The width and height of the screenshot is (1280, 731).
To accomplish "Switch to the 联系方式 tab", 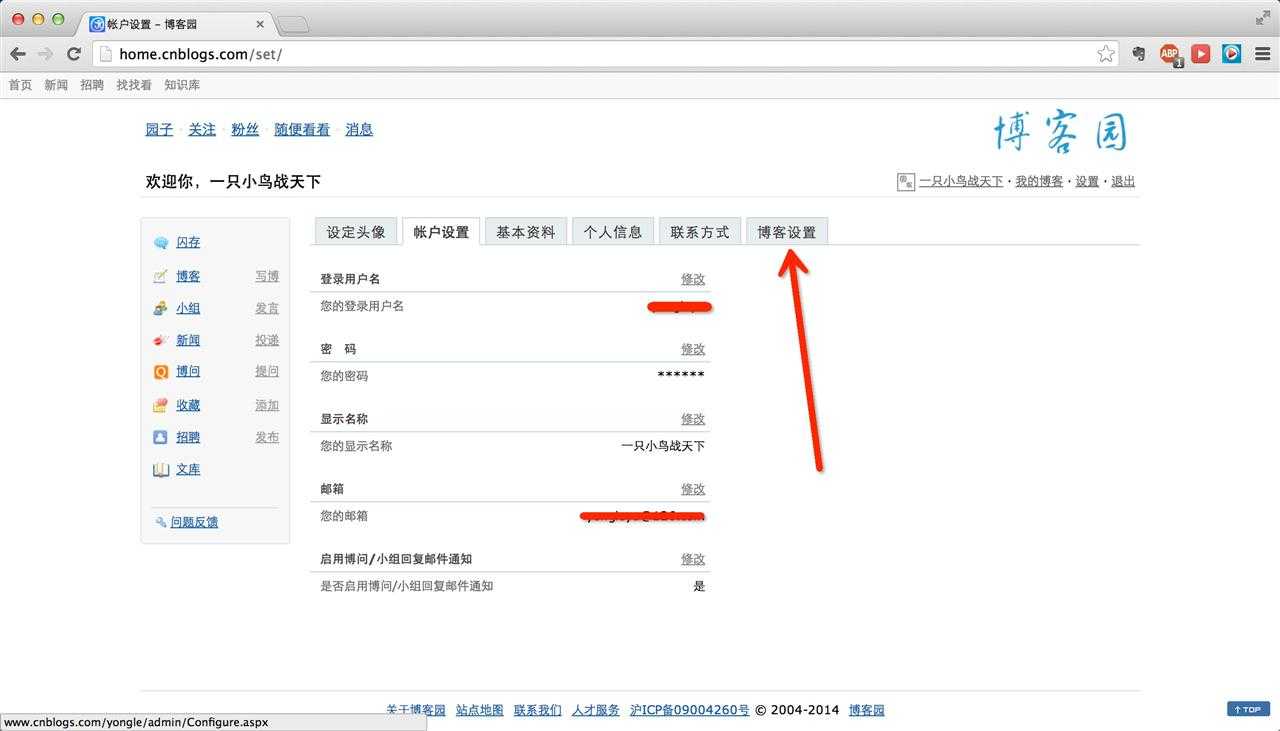I will point(700,232).
